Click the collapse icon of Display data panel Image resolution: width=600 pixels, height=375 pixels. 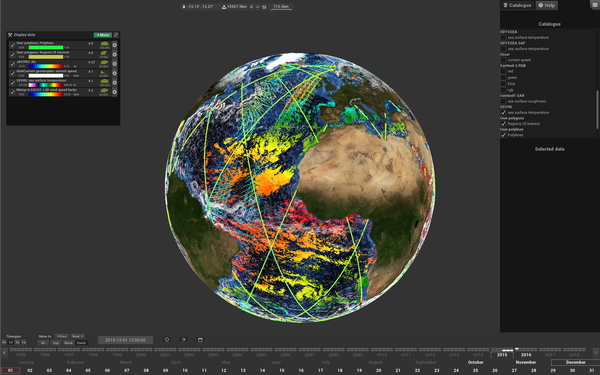(x=116, y=35)
